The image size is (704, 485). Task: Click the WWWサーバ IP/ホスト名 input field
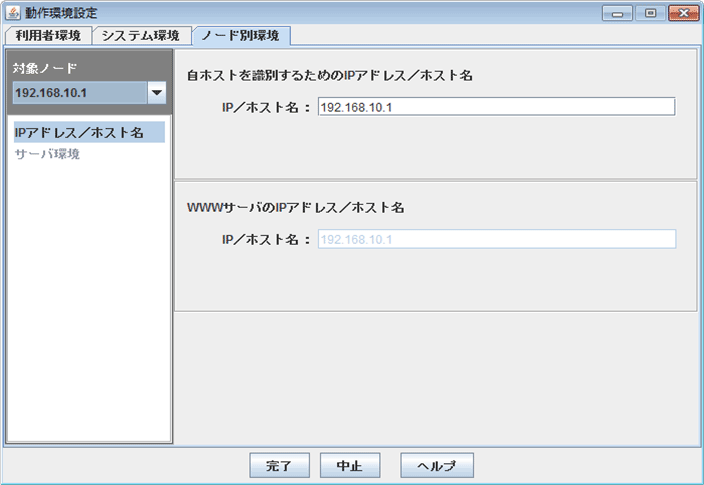[x=496, y=239]
